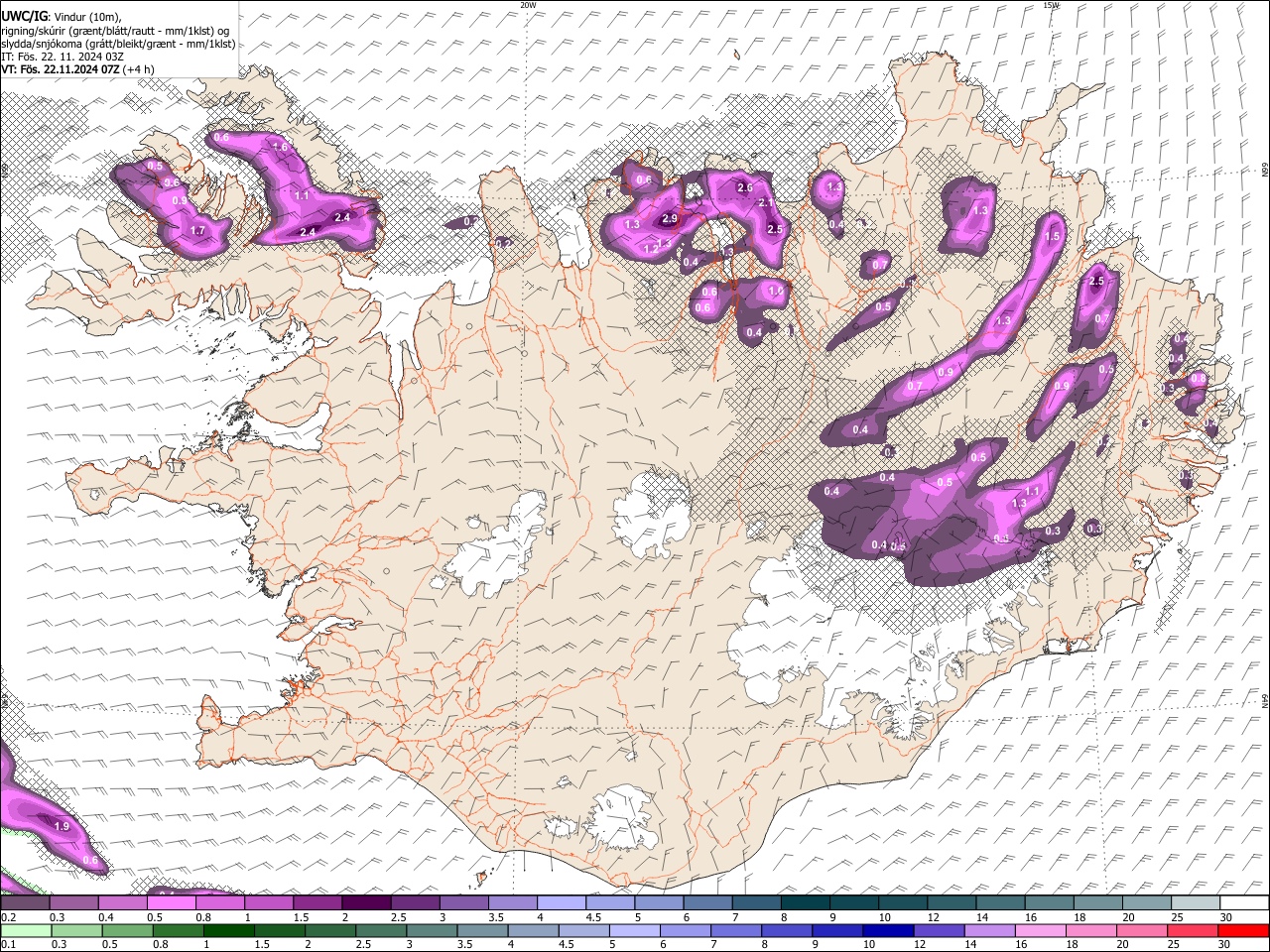Click the 1.9 precipitation value offshore southwest
Screen dimensions: 1270x952
click(x=62, y=826)
